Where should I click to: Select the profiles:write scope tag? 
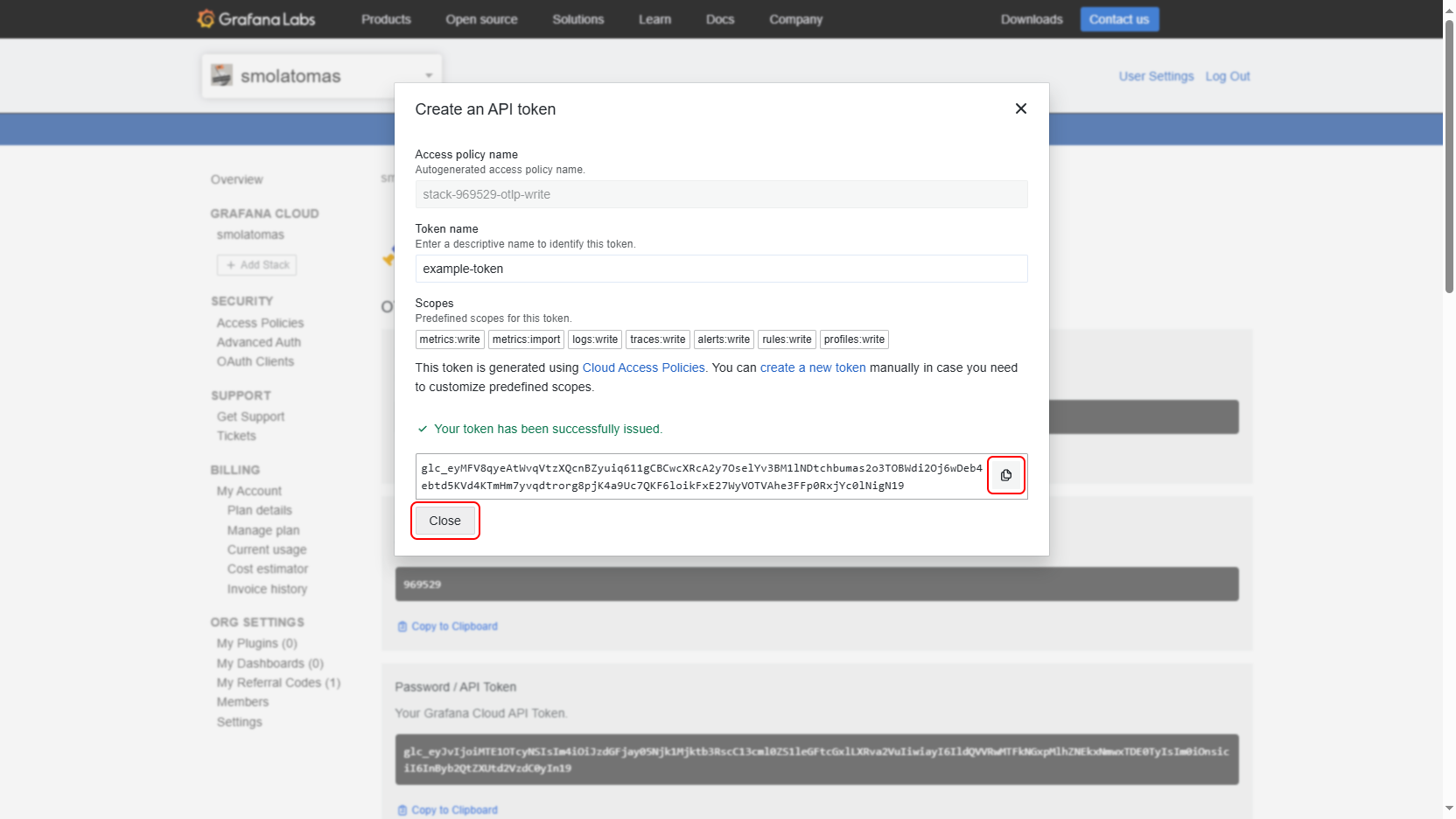coord(854,339)
